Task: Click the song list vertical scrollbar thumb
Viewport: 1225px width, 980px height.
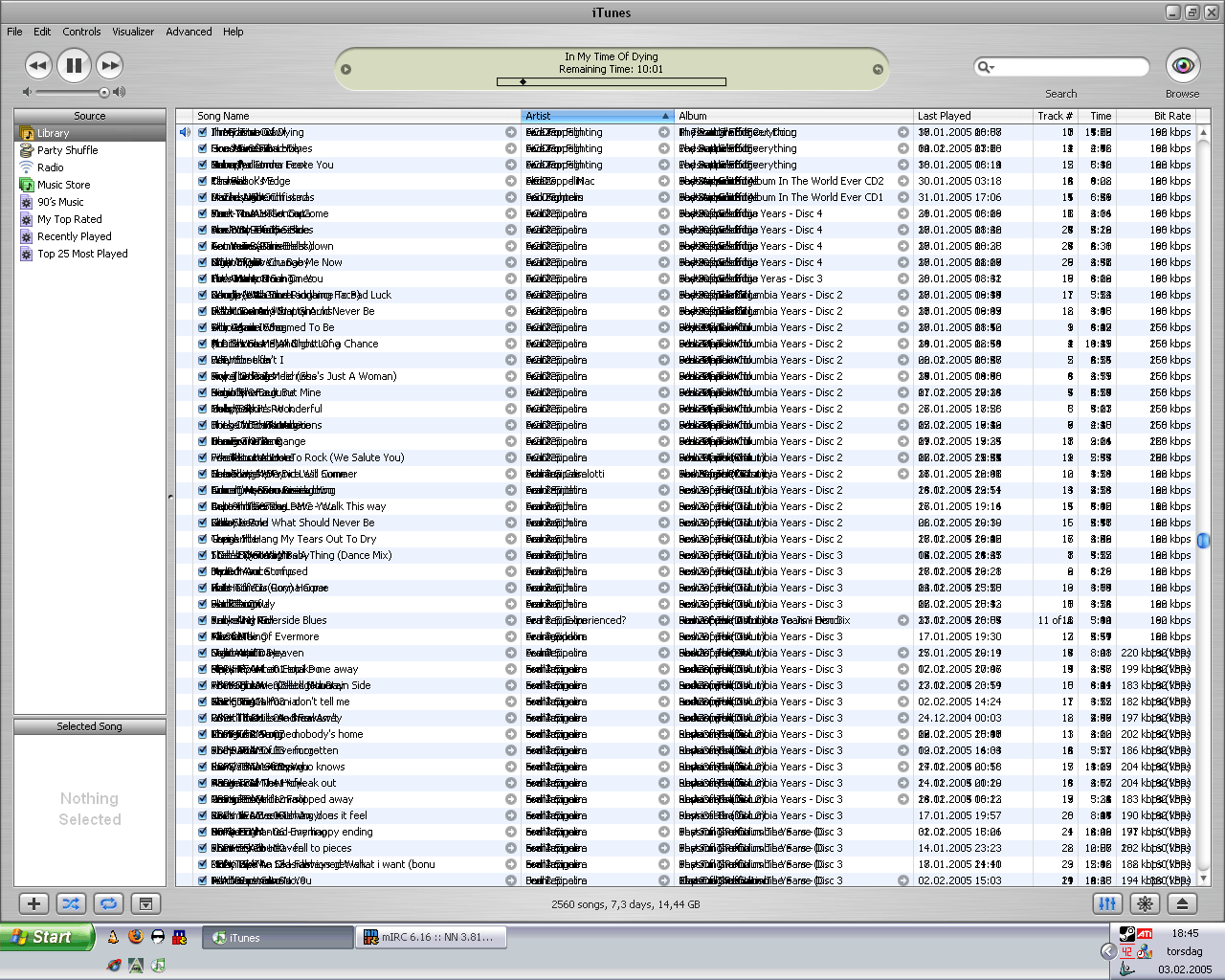Action: [x=1204, y=540]
